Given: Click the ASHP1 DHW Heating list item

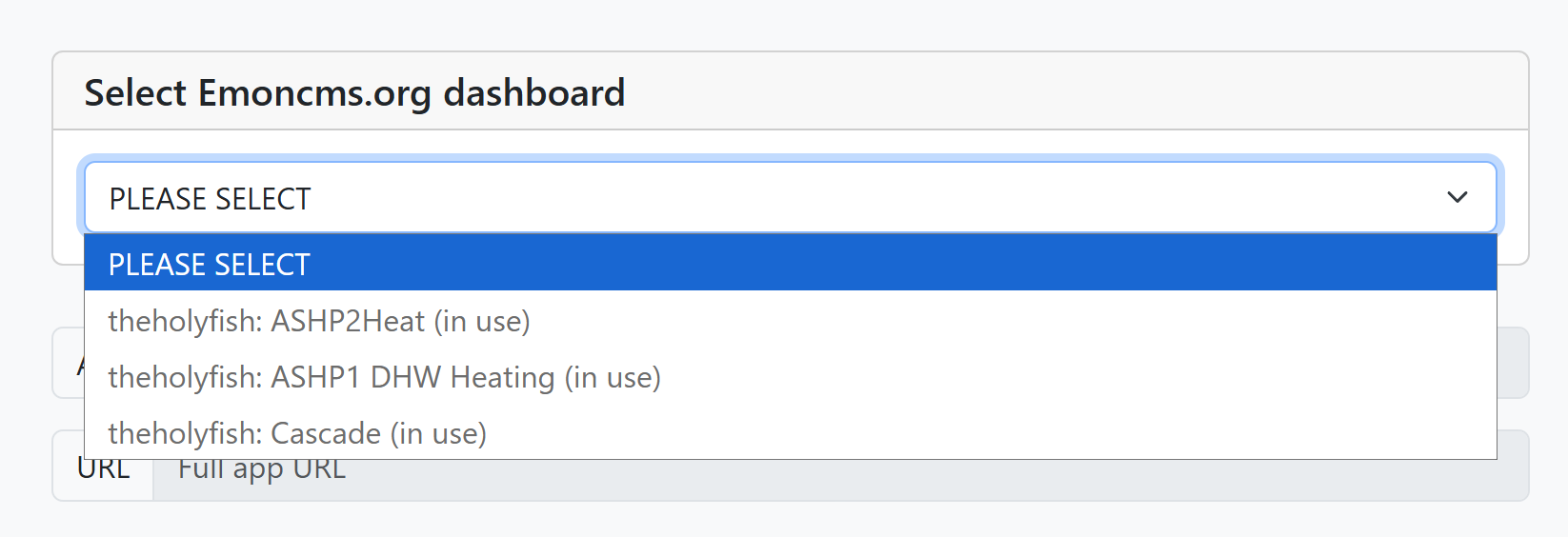Looking at the screenshot, I should tap(384, 377).
